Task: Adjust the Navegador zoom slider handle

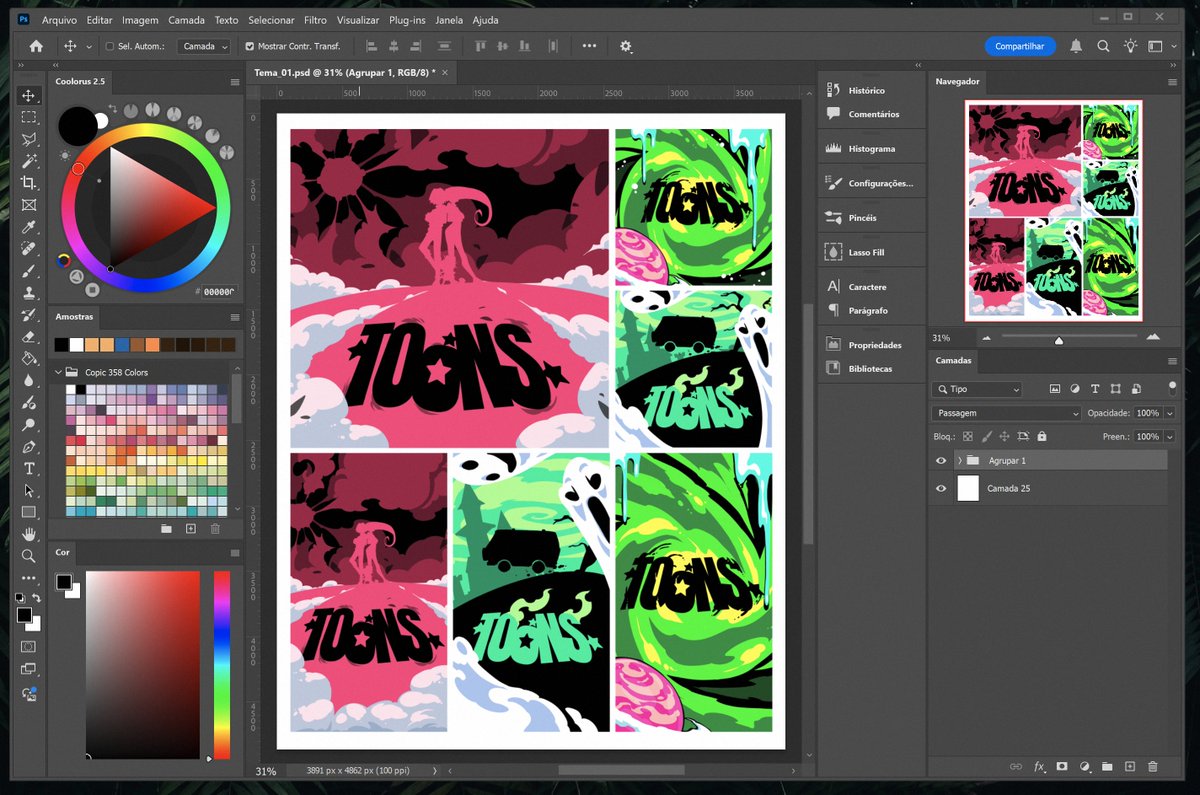Action: [1058, 340]
